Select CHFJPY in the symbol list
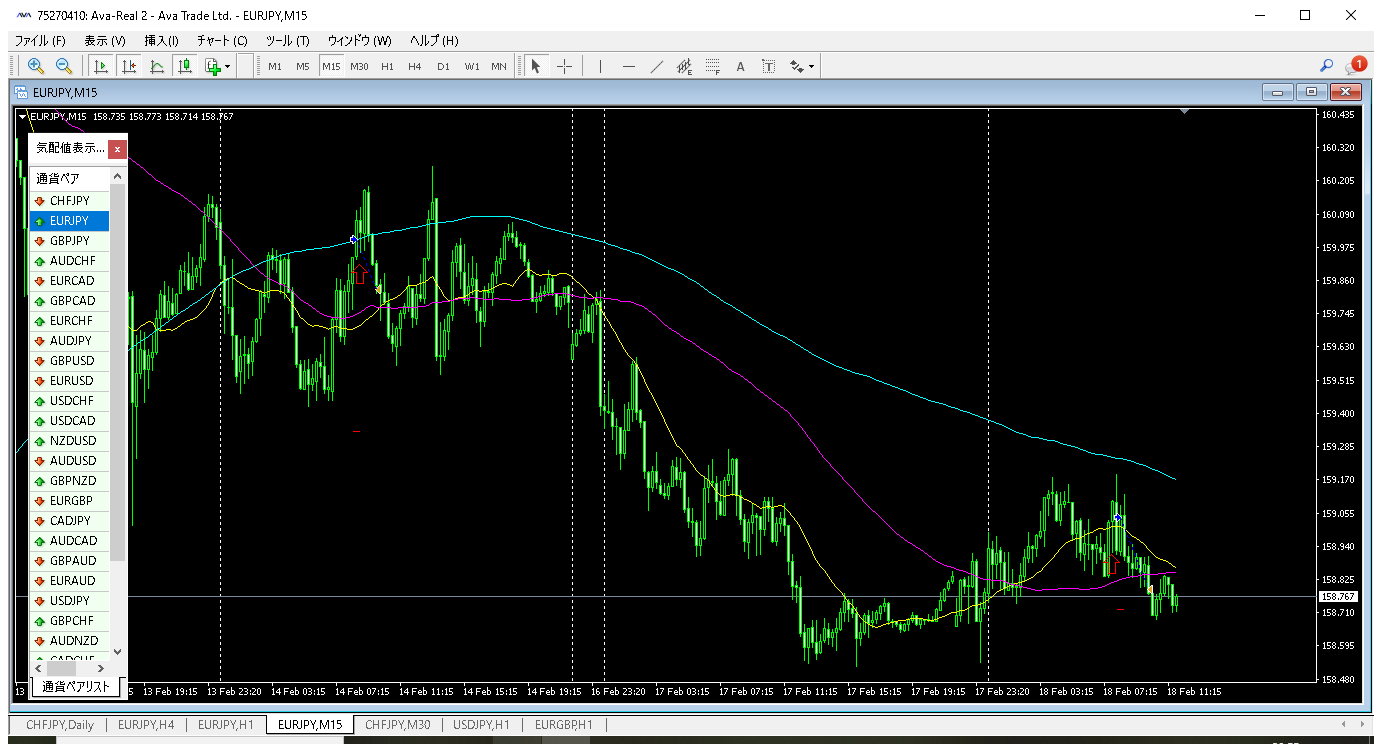This screenshot has height=744, width=1382. (69, 201)
